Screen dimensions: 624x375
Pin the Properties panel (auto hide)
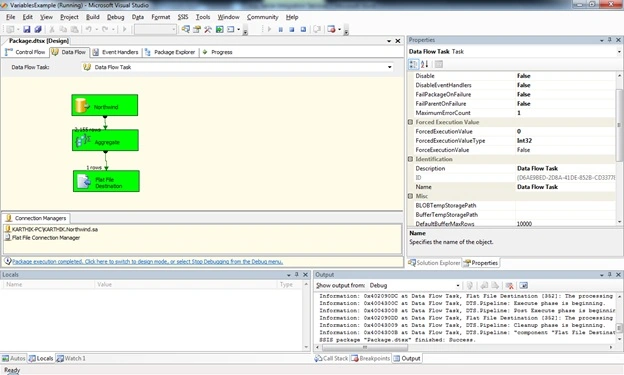click(x=609, y=40)
